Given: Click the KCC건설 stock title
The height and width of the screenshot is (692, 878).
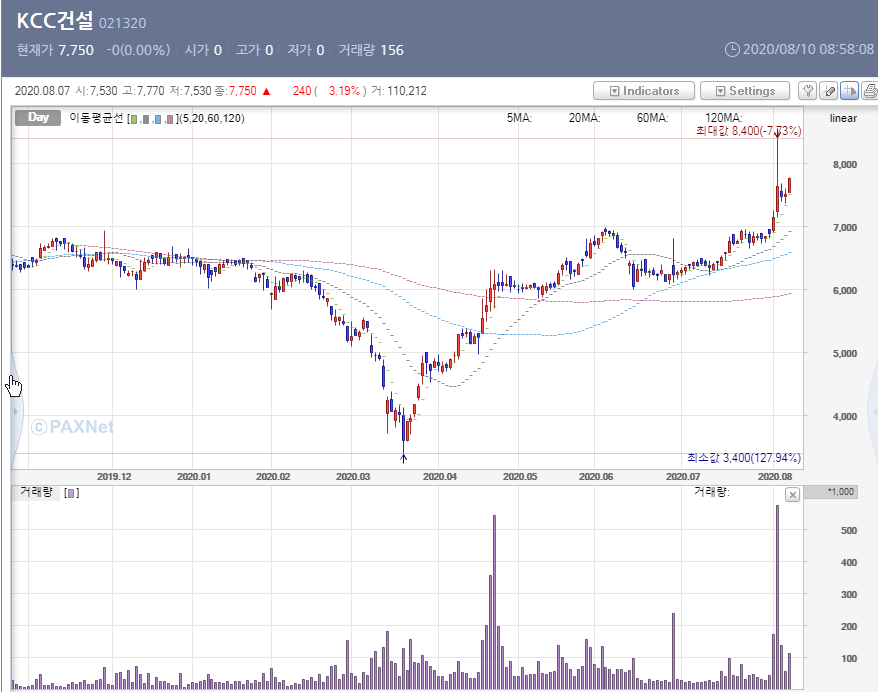Looking at the screenshot, I should tap(55, 21).
